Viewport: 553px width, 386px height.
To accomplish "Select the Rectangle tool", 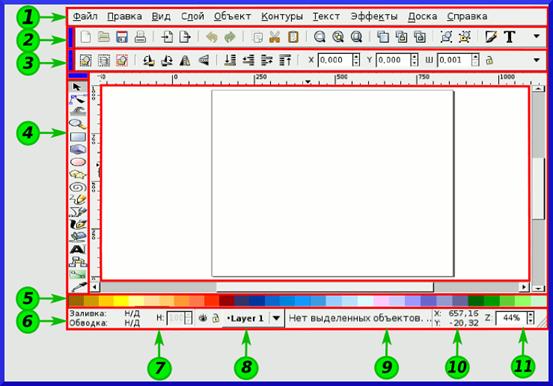I will point(78,137).
